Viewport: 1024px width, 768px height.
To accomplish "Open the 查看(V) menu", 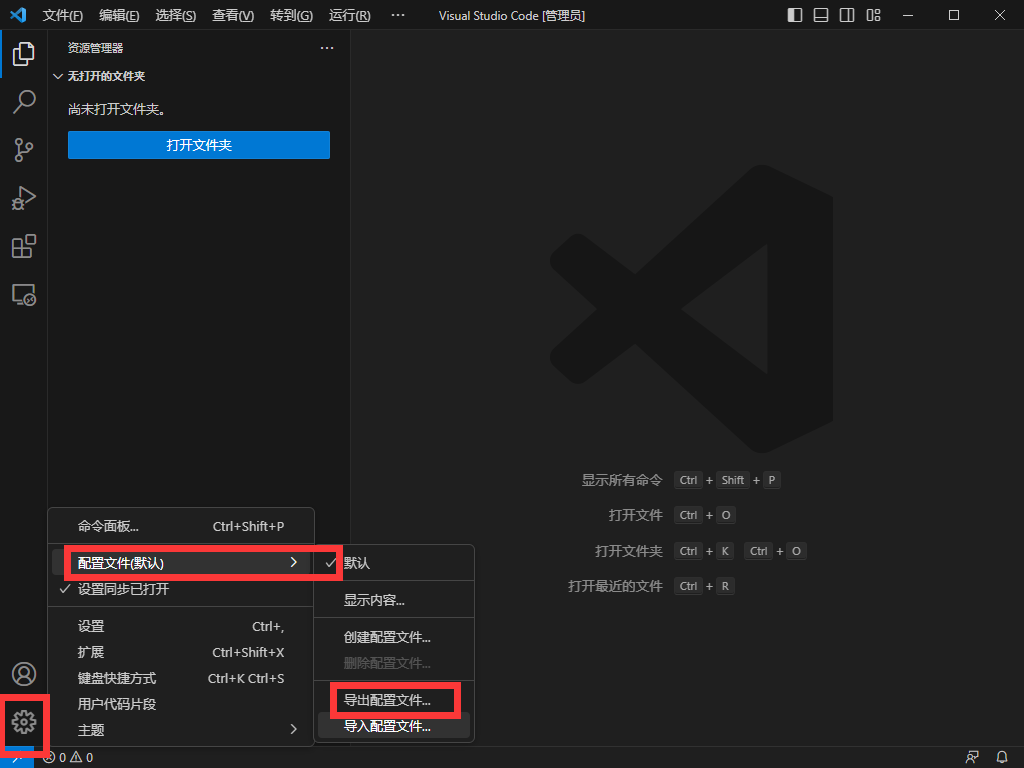I will (233, 15).
